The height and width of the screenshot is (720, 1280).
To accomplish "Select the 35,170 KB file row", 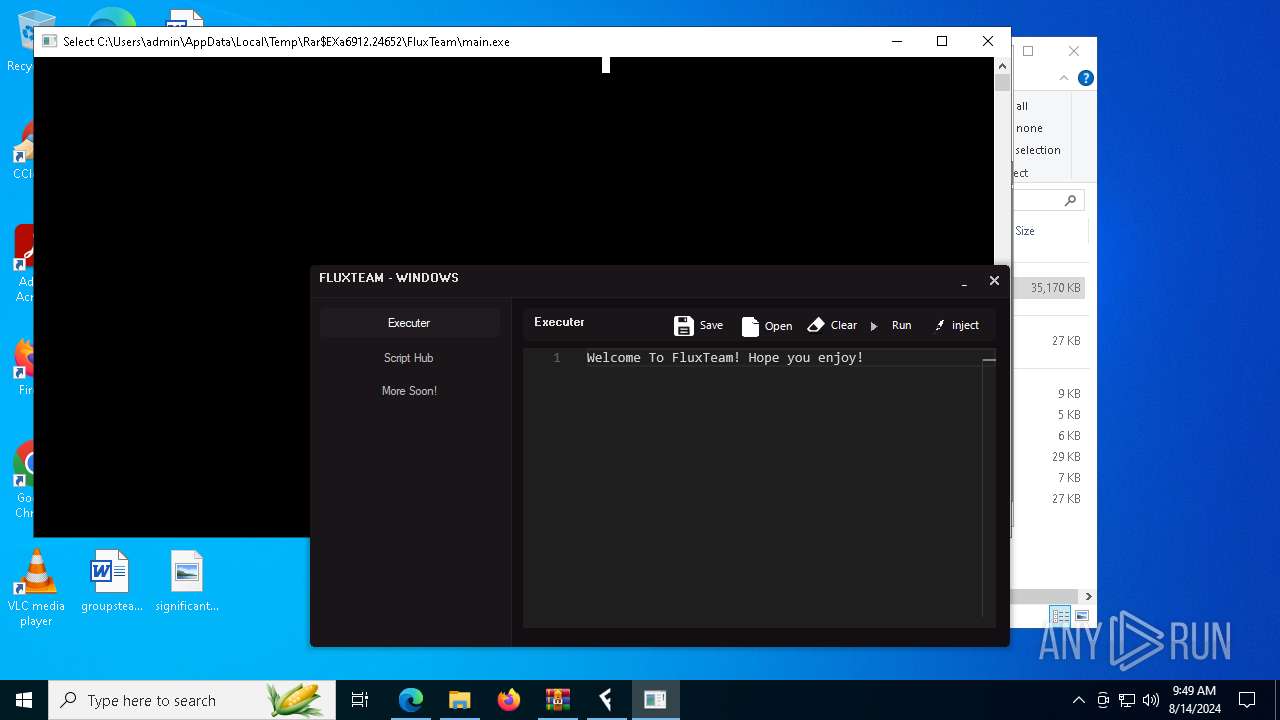I will click(x=1050, y=288).
